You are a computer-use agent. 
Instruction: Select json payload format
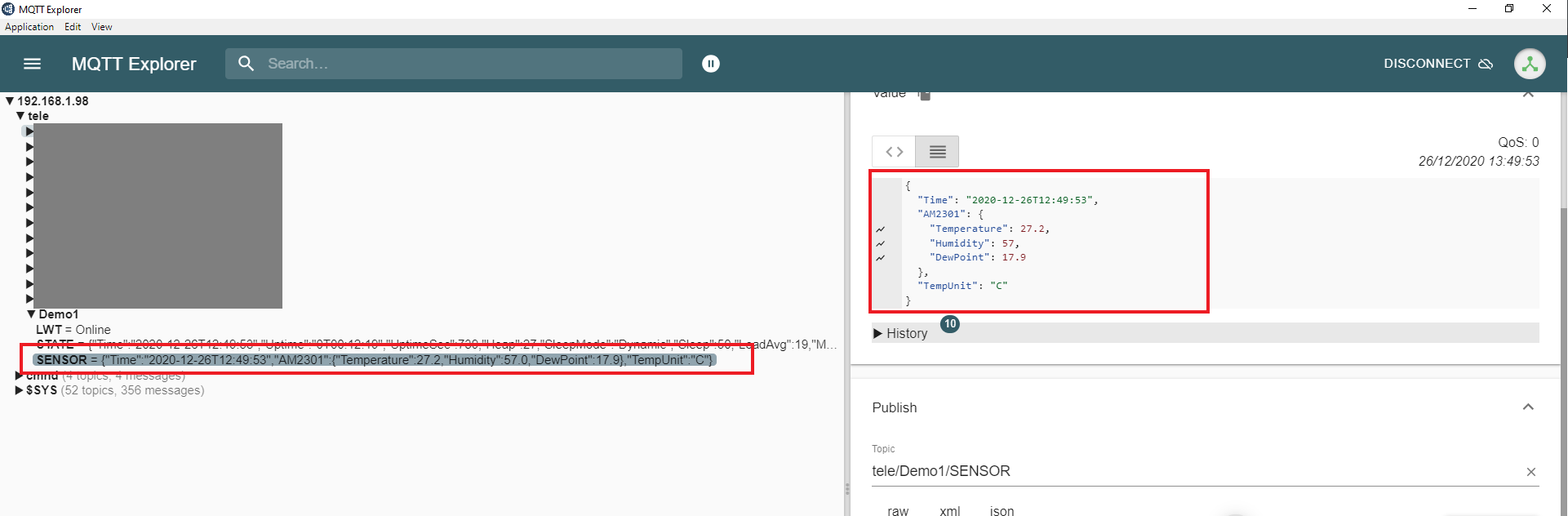coord(1002,511)
